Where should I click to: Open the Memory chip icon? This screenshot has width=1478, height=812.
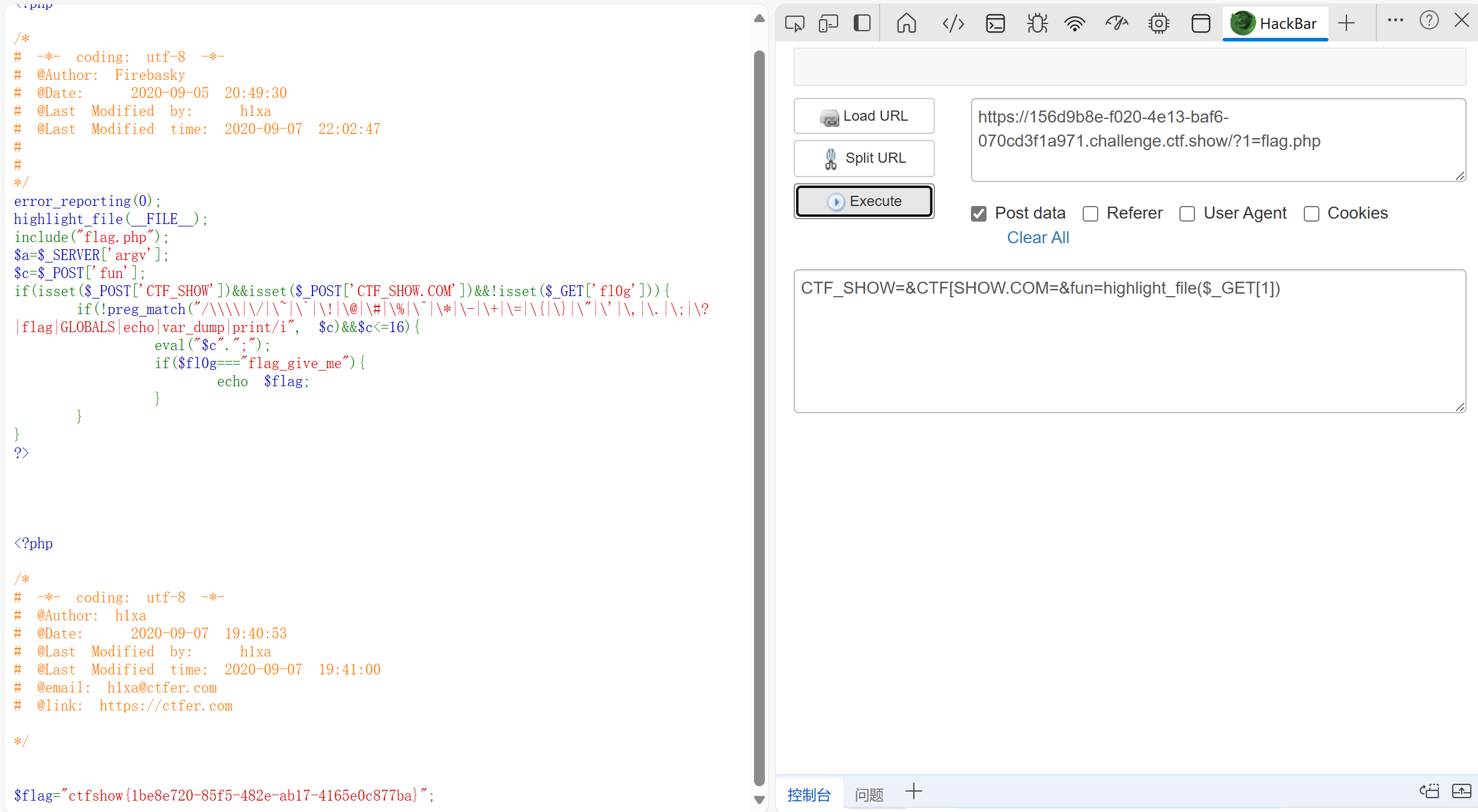1158,23
